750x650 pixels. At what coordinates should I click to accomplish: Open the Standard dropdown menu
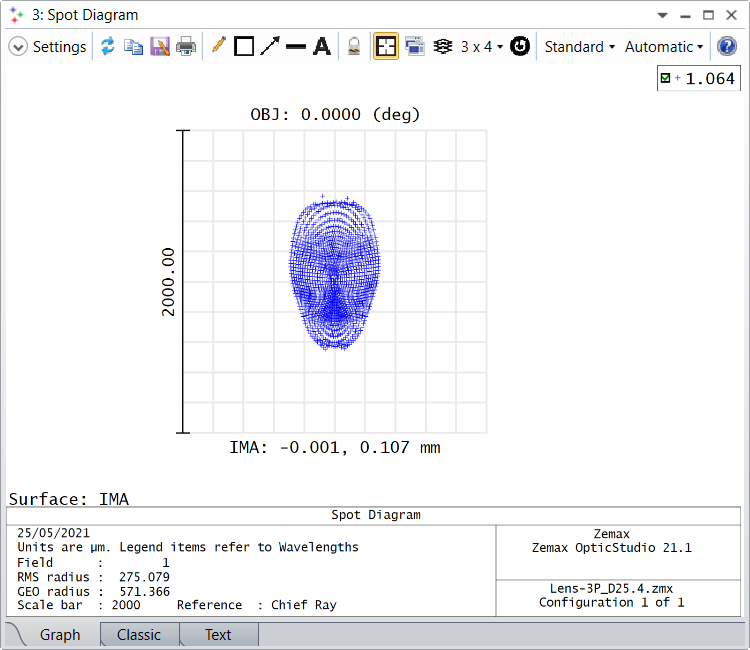(579, 47)
